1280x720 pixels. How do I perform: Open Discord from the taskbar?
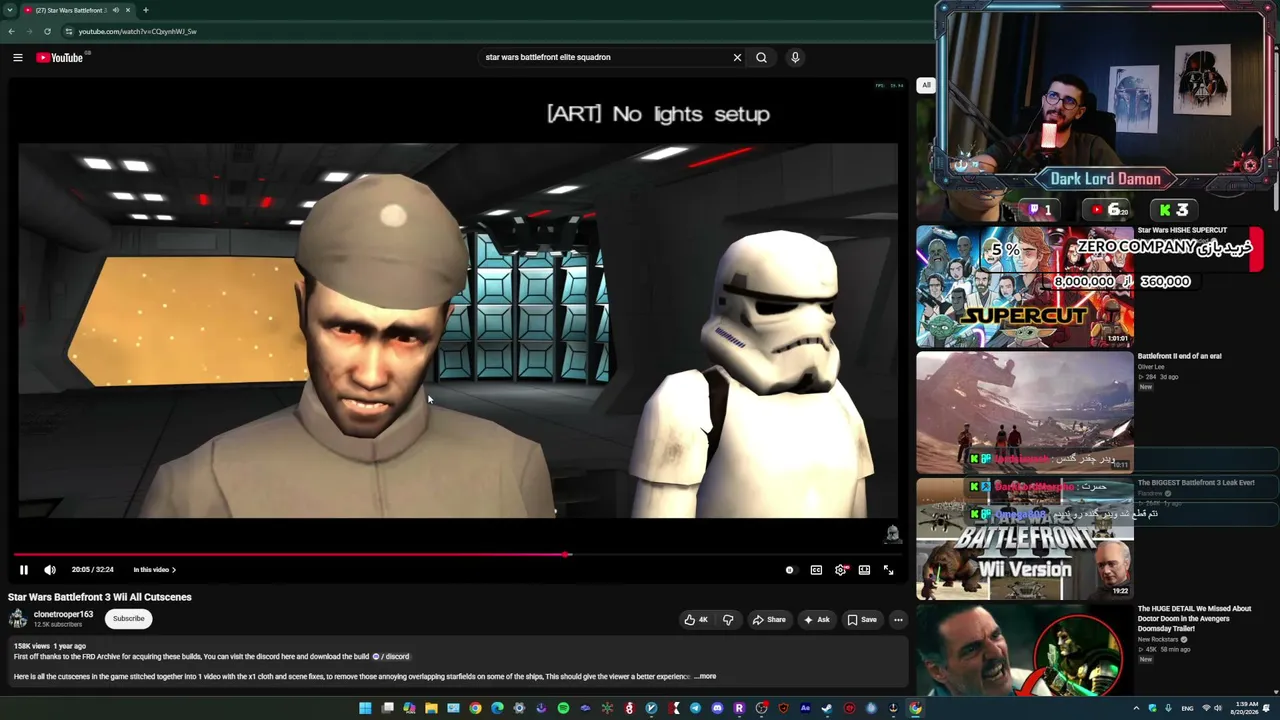[x=717, y=709]
